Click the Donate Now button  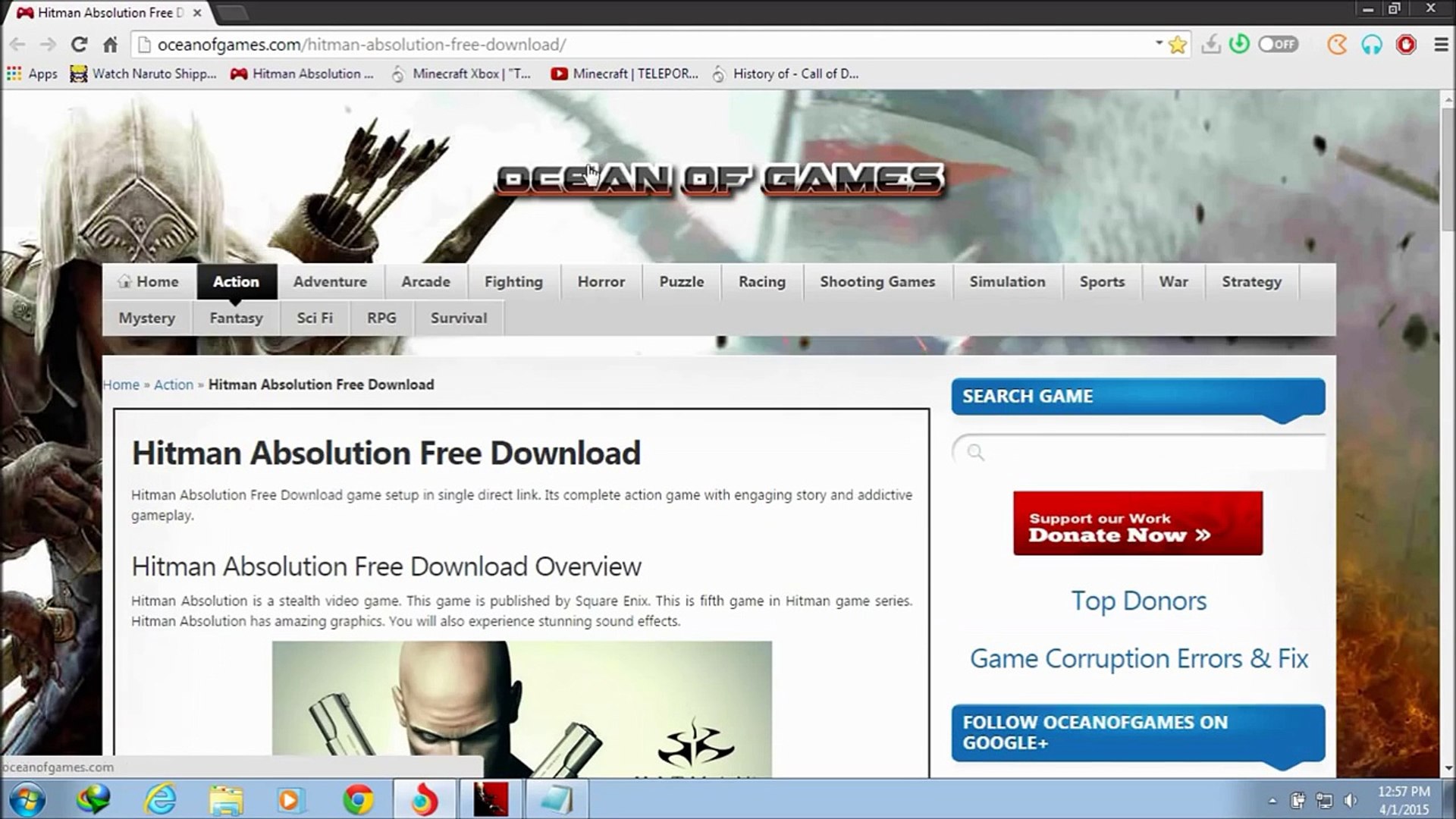(x=1137, y=524)
